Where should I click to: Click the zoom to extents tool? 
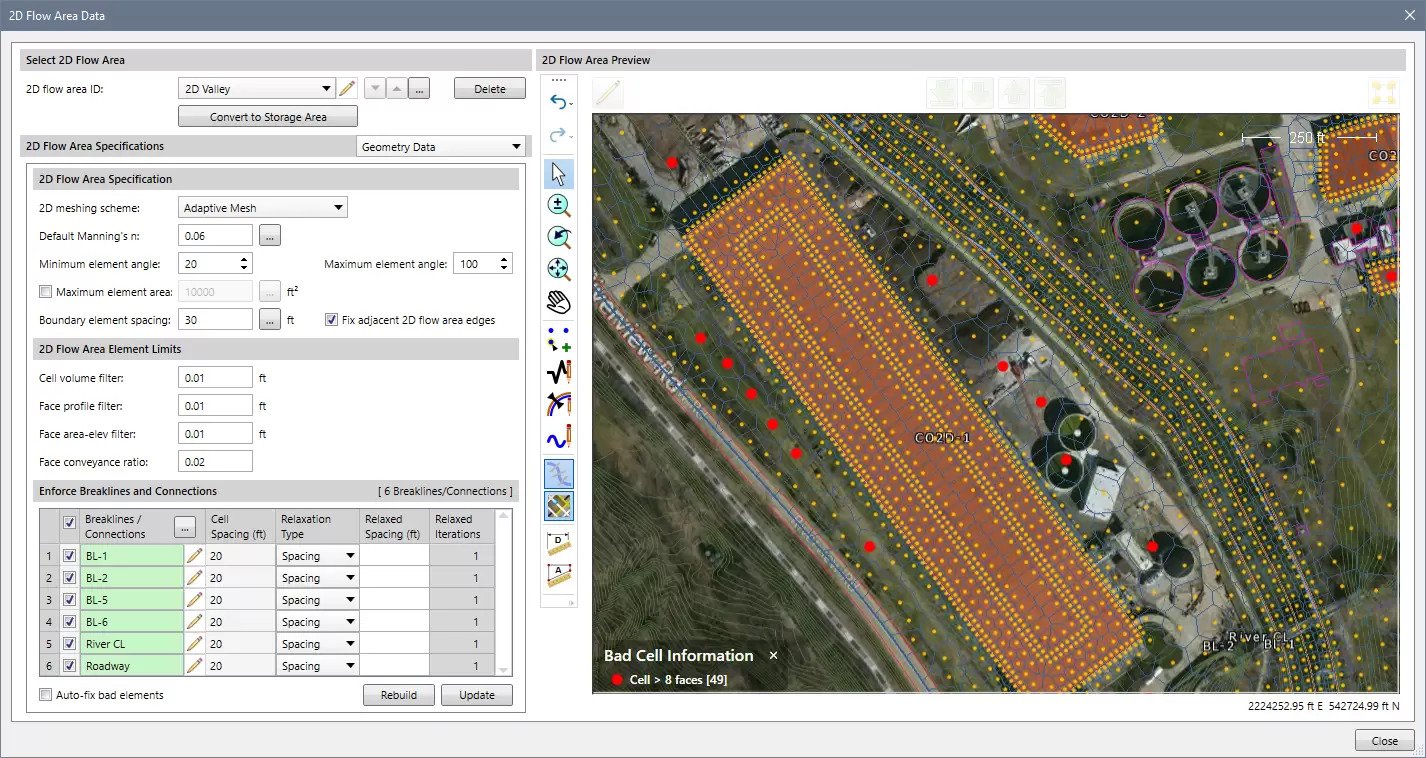pos(558,269)
